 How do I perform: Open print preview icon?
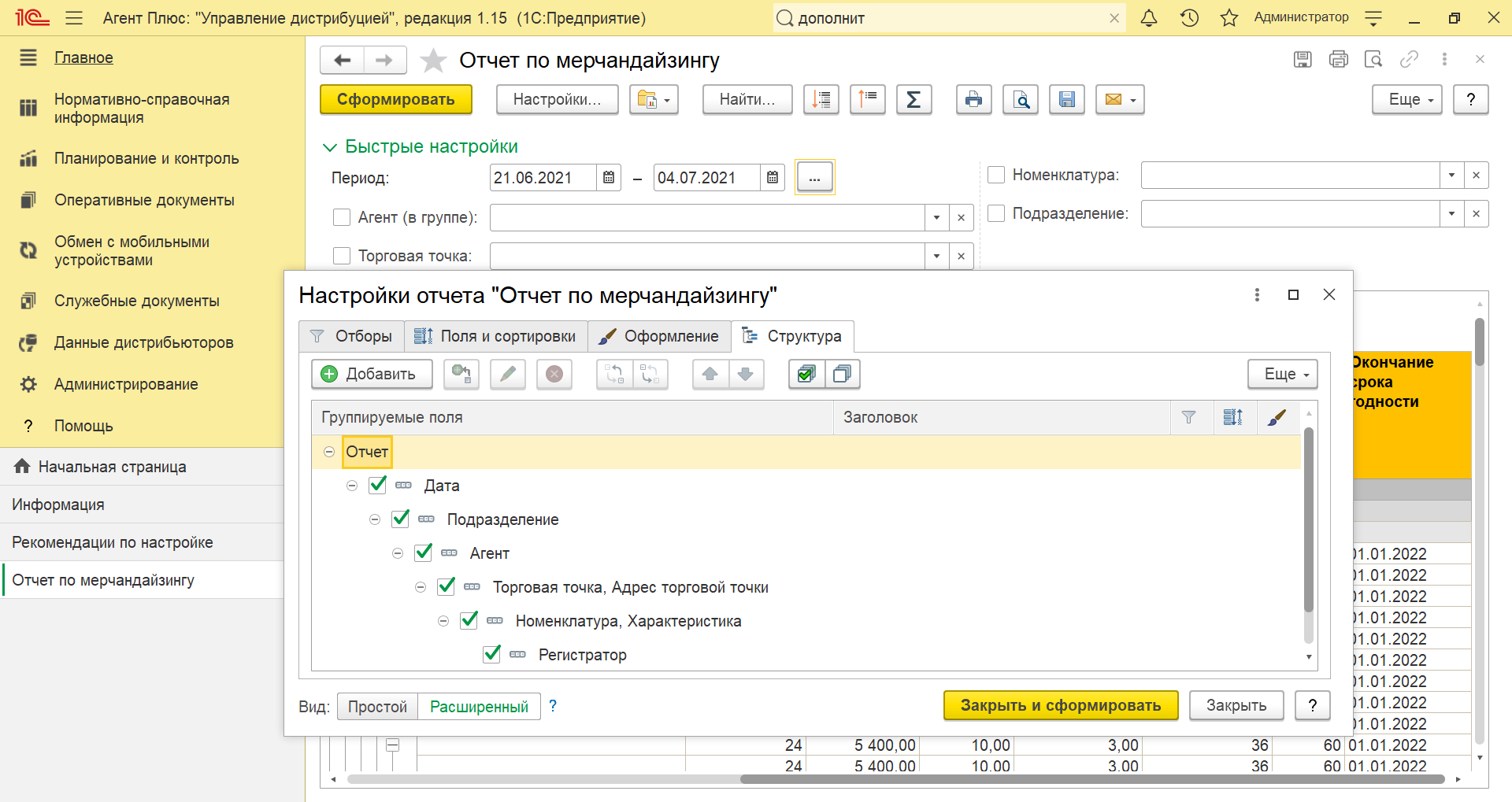point(1021,99)
